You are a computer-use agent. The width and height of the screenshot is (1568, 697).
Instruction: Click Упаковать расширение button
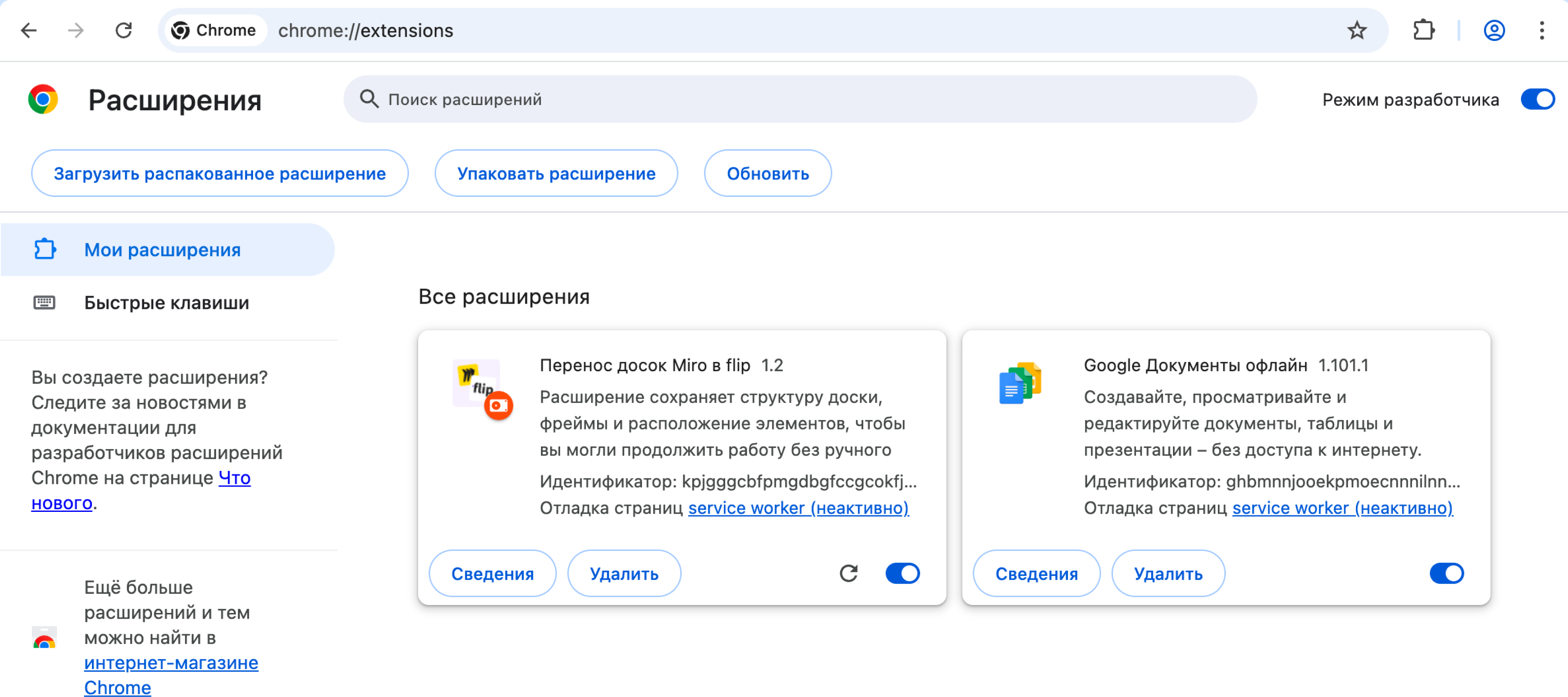tap(556, 173)
